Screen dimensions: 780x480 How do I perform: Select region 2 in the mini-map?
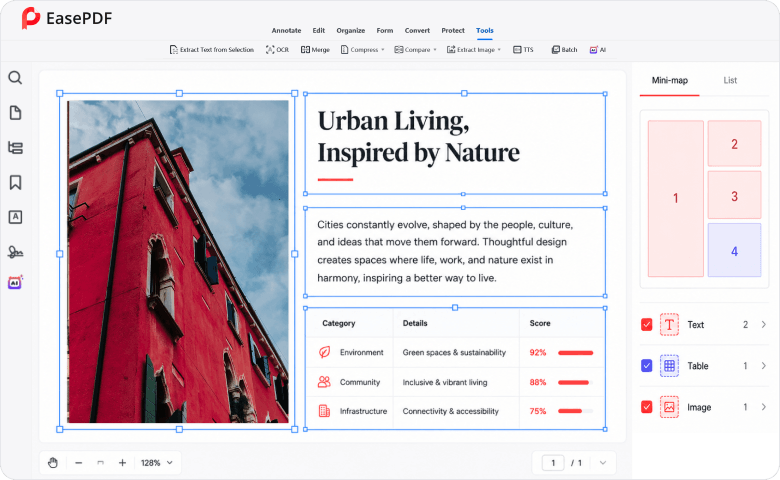tap(734, 143)
